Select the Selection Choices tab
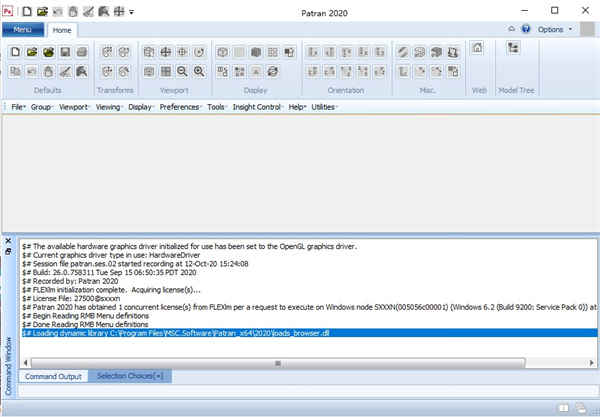Screen dimensions: 600x417 click(x=130, y=376)
